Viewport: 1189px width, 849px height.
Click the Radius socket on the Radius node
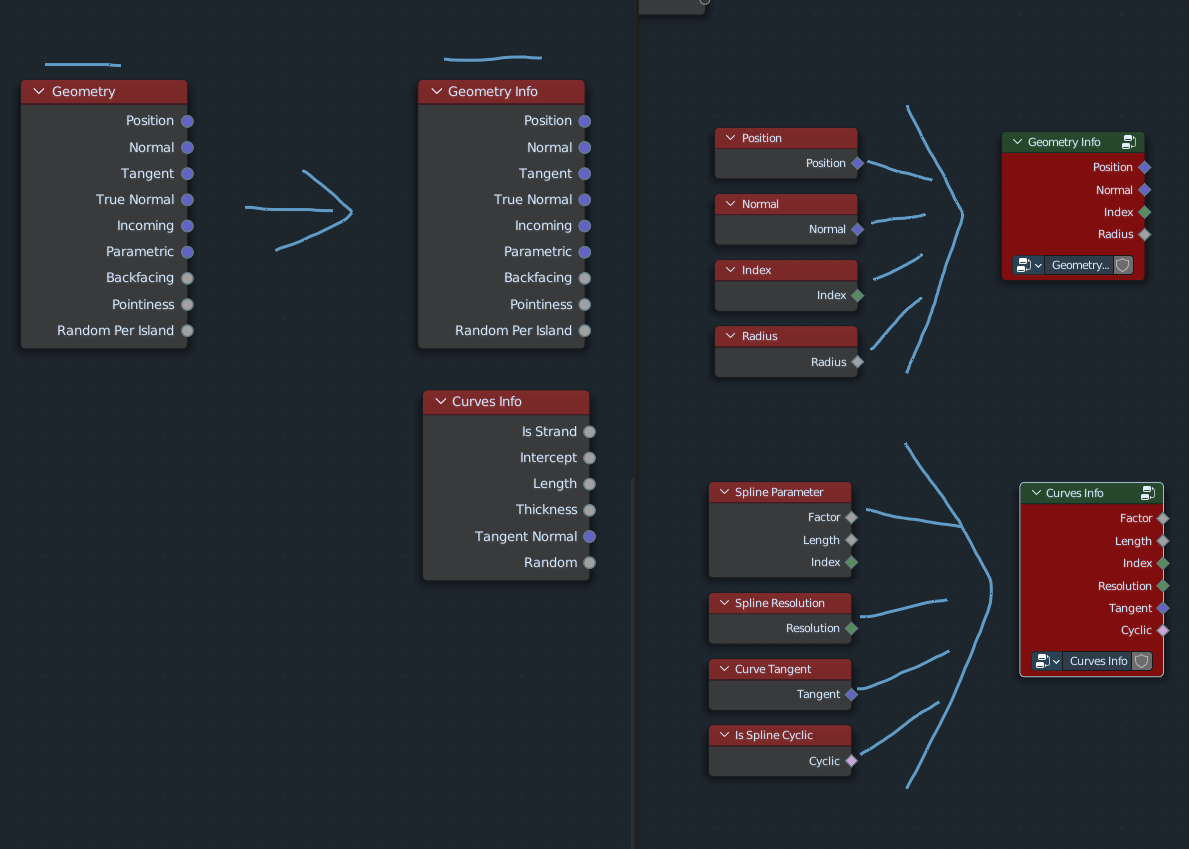point(858,362)
